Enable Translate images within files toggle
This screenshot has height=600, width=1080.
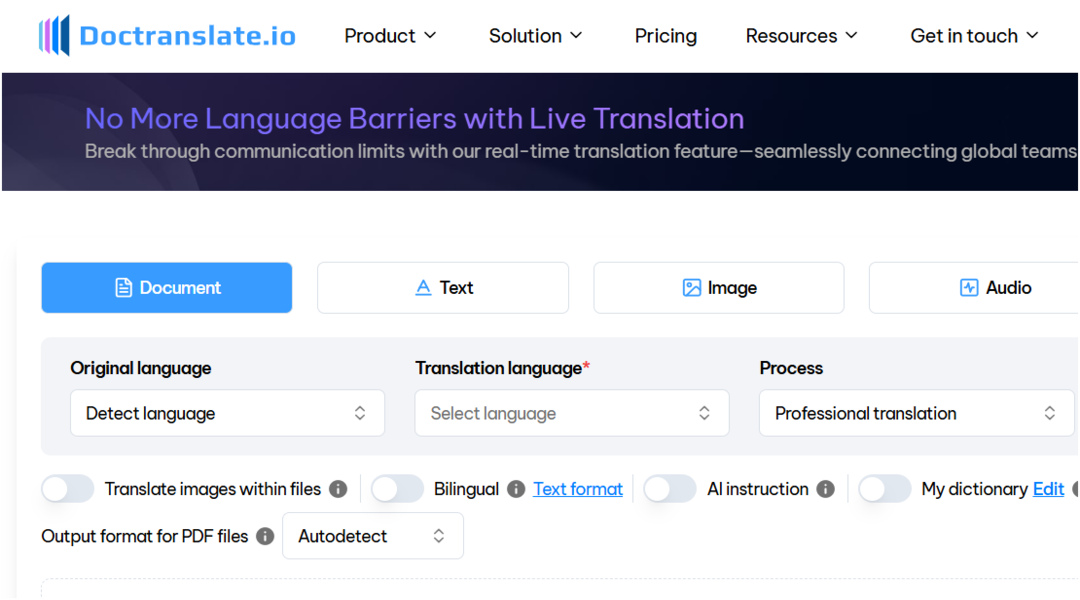point(68,489)
